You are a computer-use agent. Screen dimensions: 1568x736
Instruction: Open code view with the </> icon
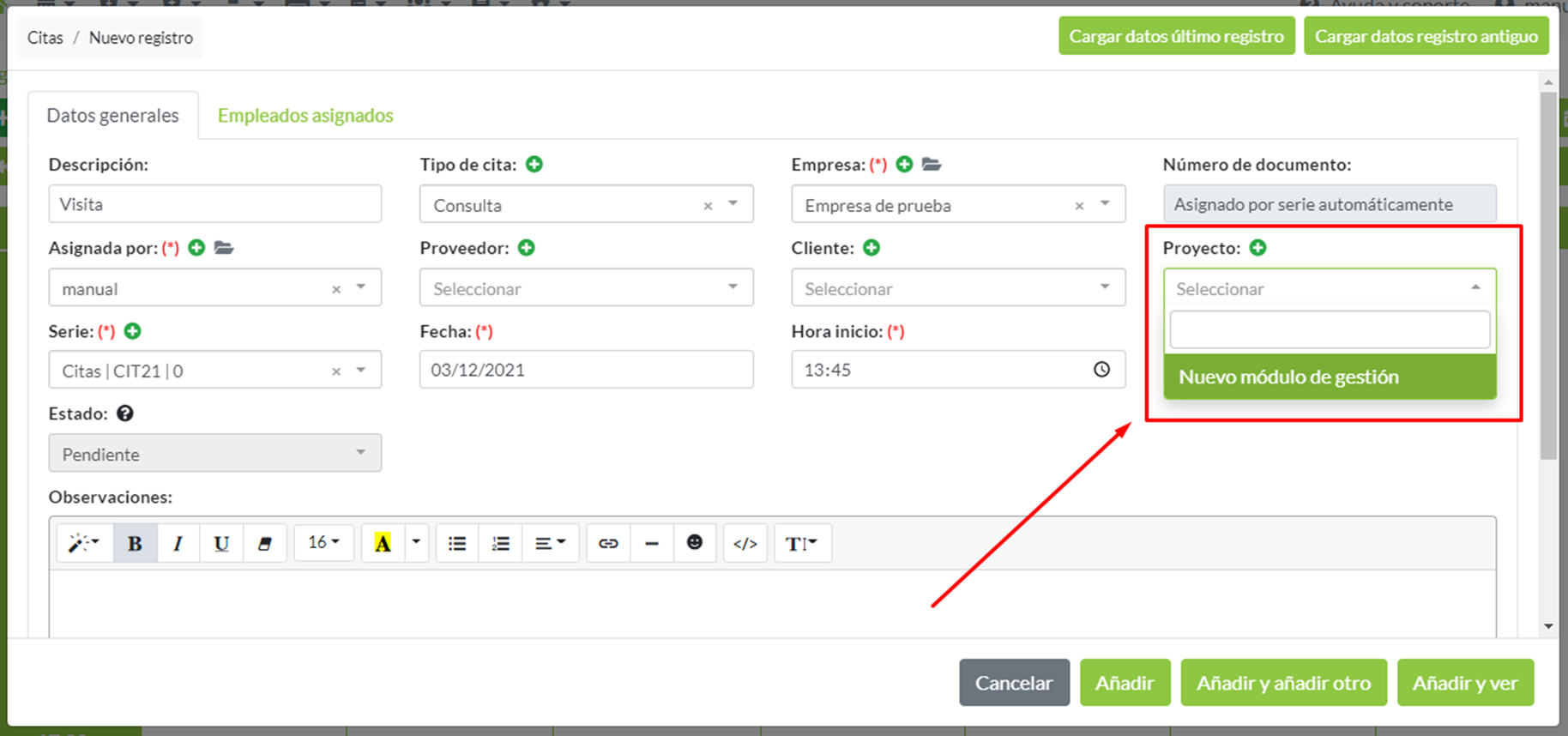click(x=745, y=543)
